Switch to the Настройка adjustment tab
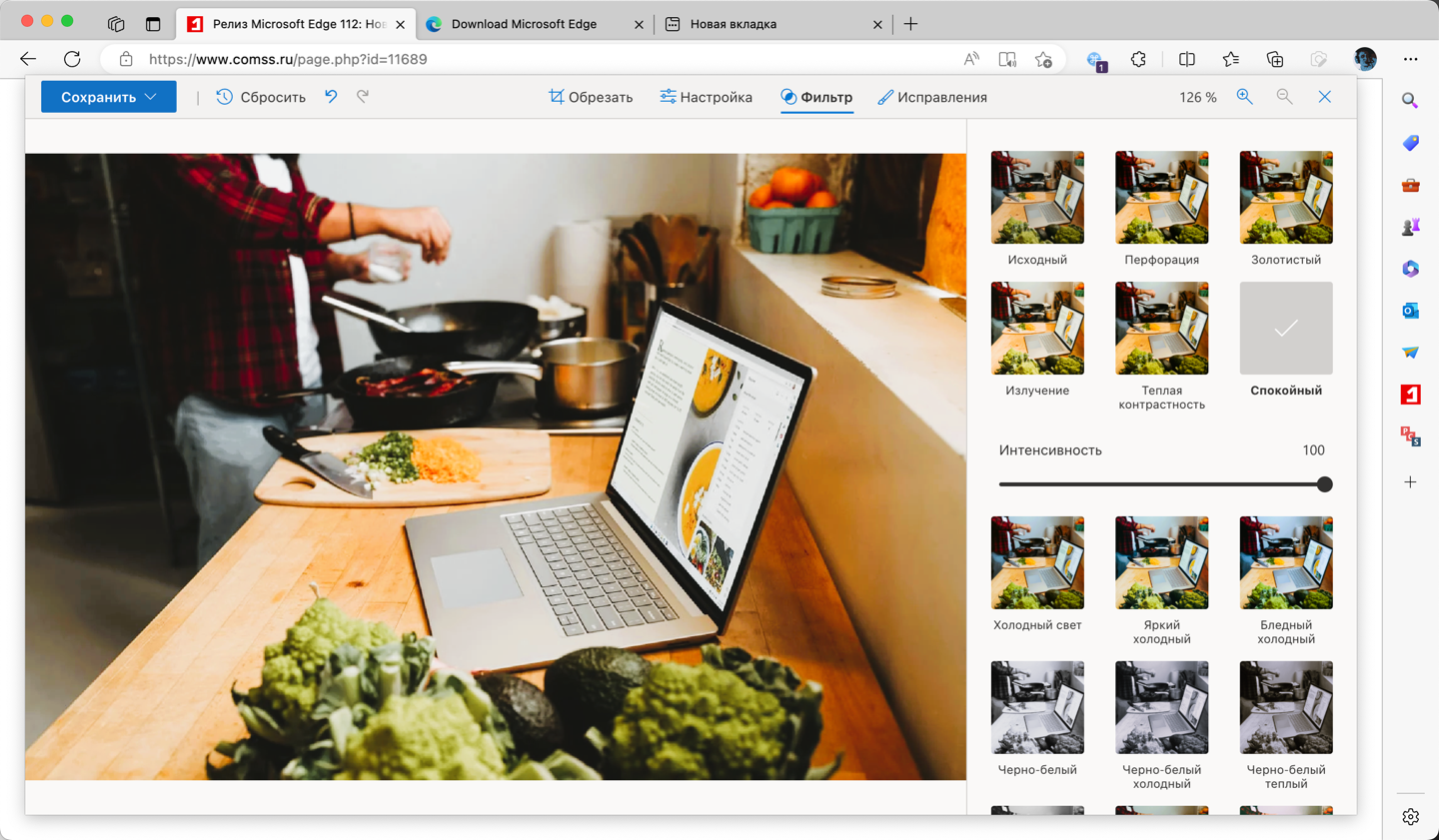 click(707, 97)
